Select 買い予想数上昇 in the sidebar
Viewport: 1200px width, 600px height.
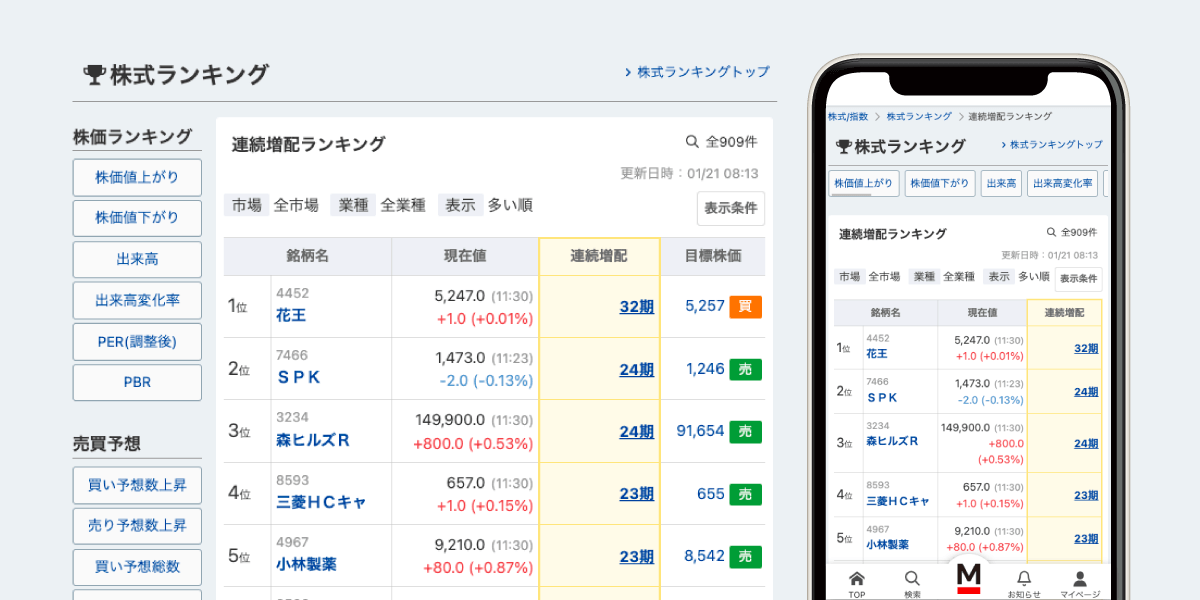coord(137,485)
